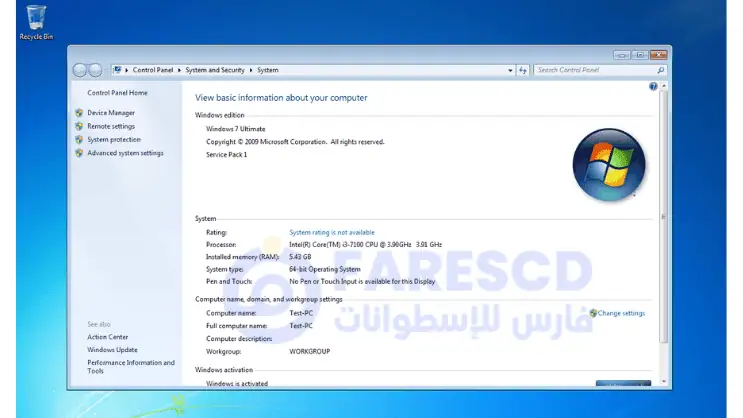Close the System window

pos(659,55)
